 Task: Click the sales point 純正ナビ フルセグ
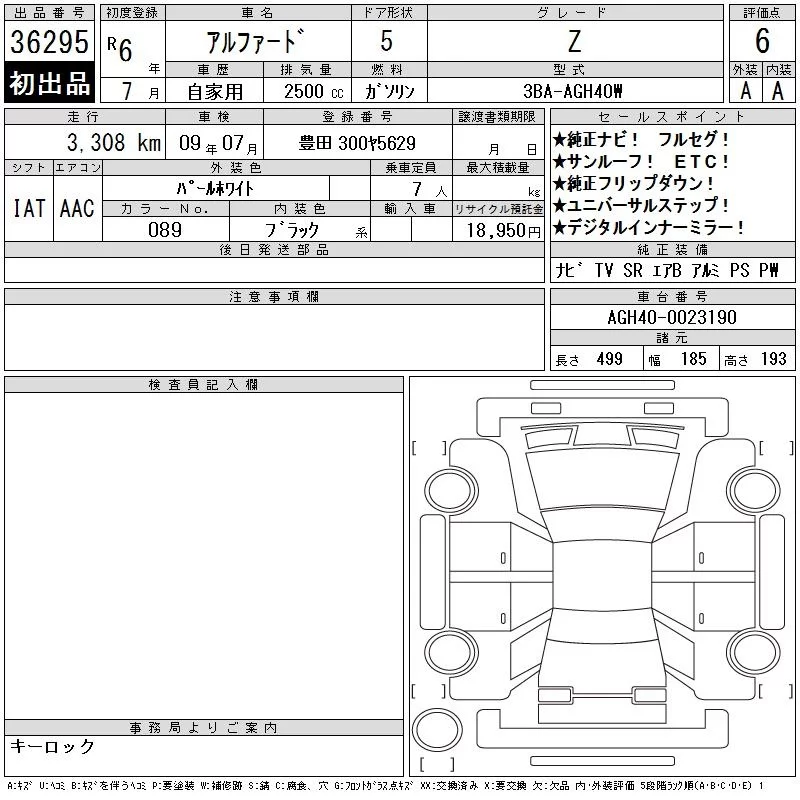(641, 139)
